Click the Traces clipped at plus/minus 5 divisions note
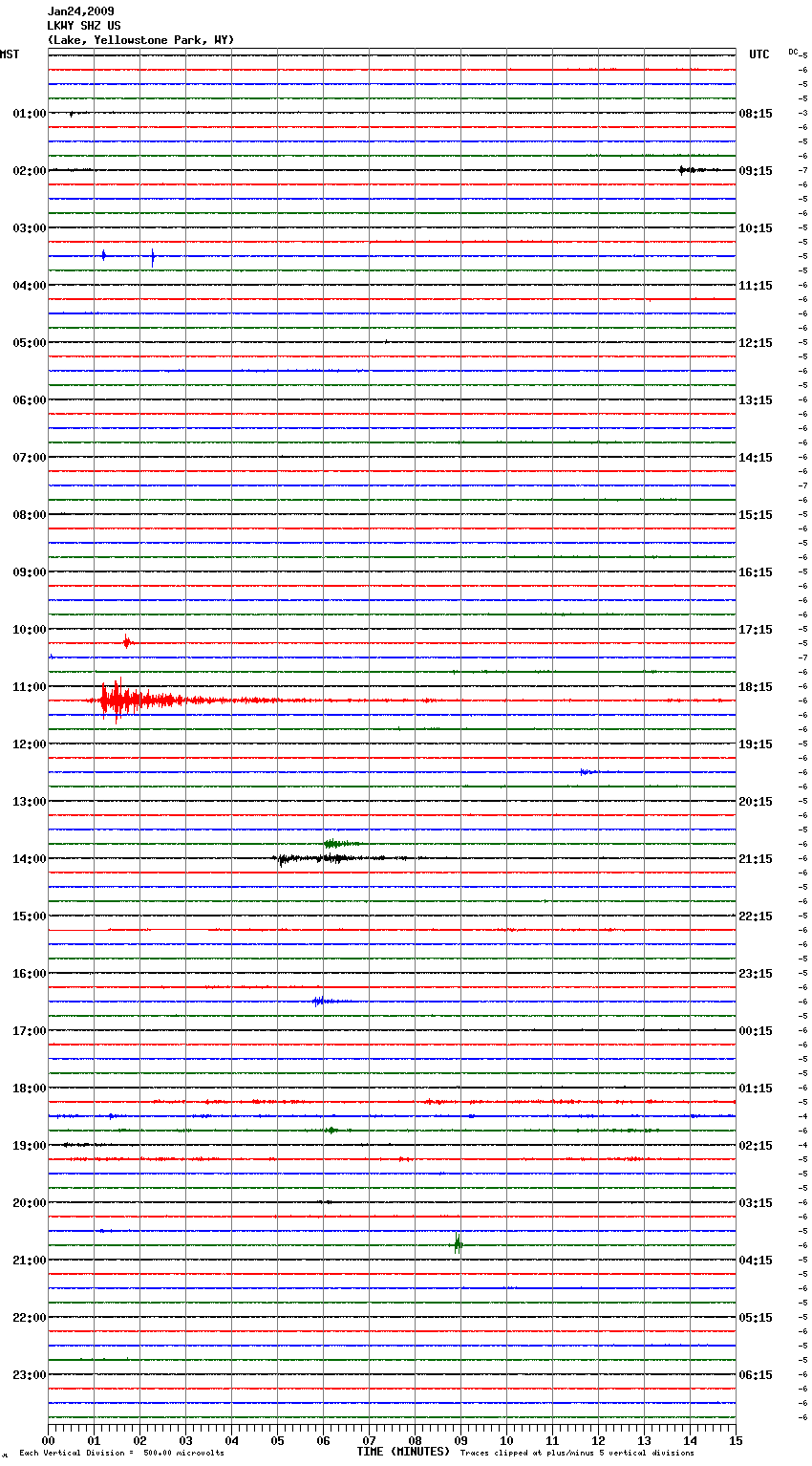Image resolution: width=812 pixels, height=1466 pixels. pos(577,1454)
